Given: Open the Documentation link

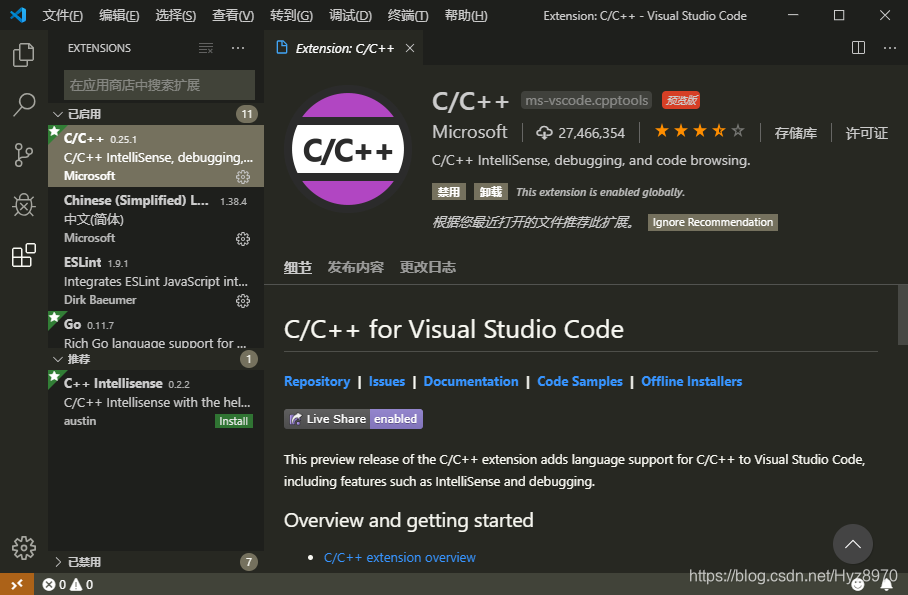Looking at the screenshot, I should click(471, 381).
